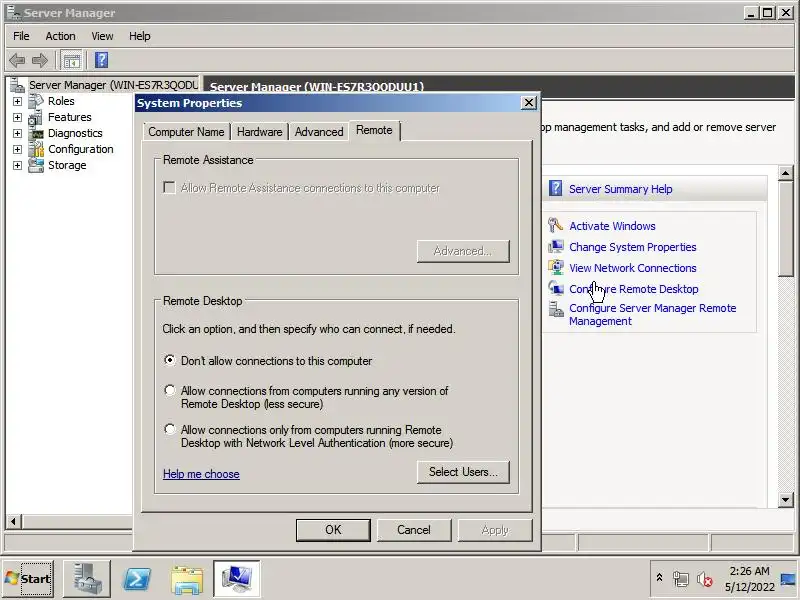Click the Show Desktop button
The image size is (800, 600).
[x=789, y=579]
